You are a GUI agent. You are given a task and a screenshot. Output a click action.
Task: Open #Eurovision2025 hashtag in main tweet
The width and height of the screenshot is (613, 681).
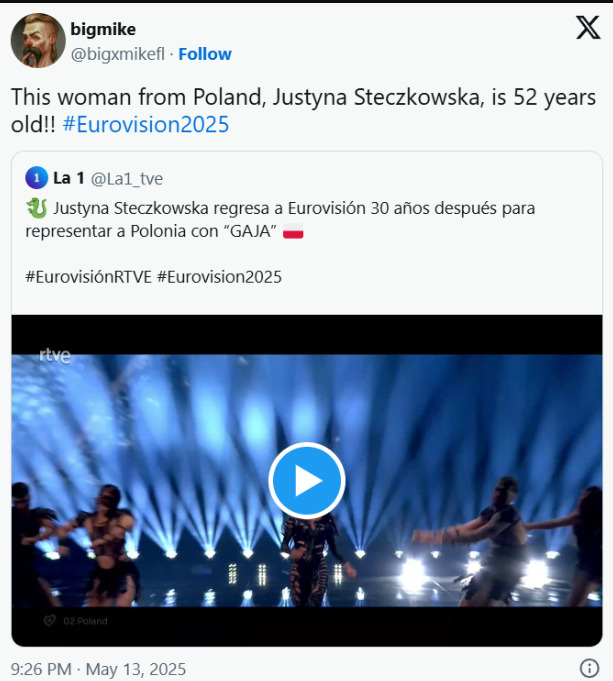[x=145, y=125]
